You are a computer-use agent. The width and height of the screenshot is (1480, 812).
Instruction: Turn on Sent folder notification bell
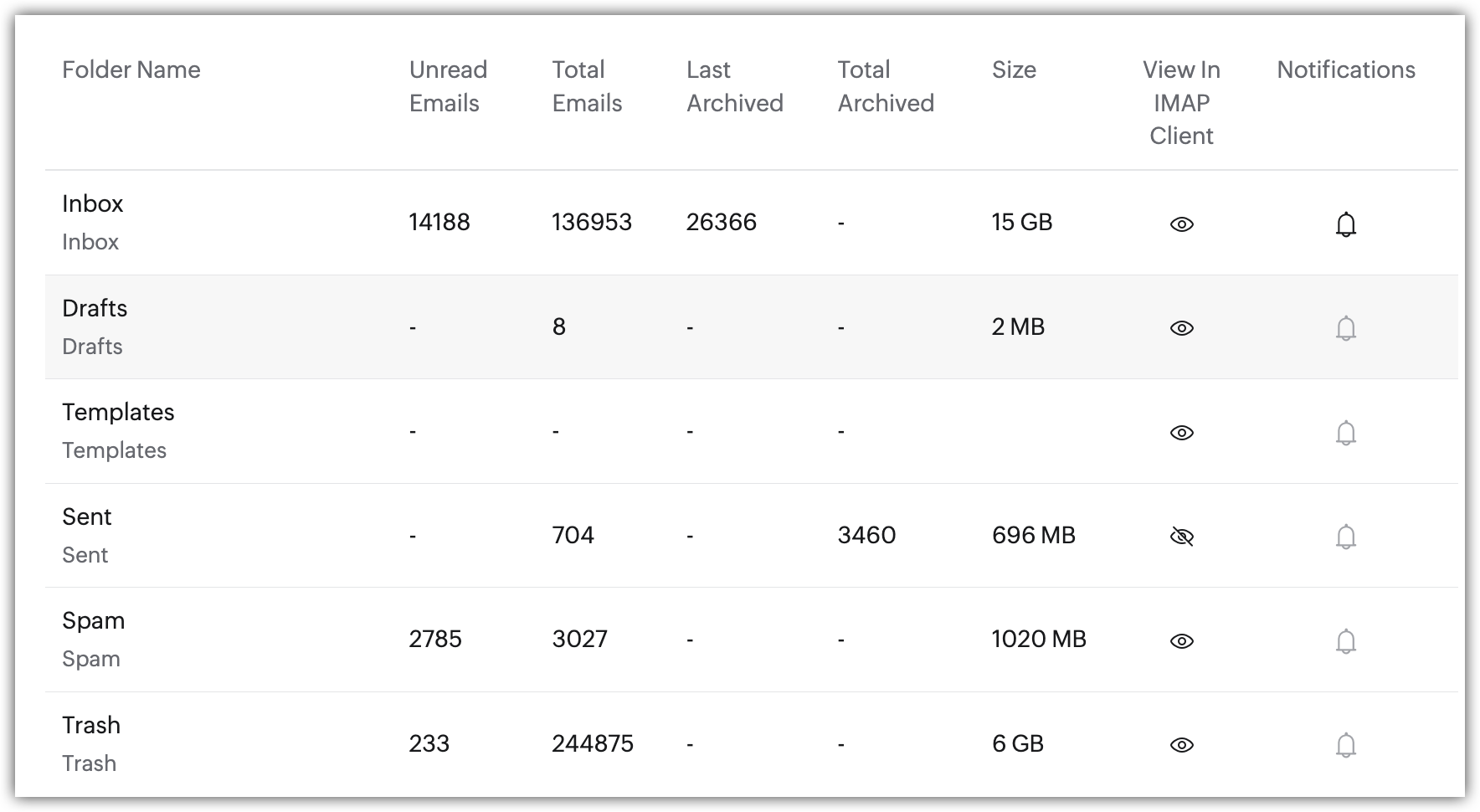pos(1345,537)
